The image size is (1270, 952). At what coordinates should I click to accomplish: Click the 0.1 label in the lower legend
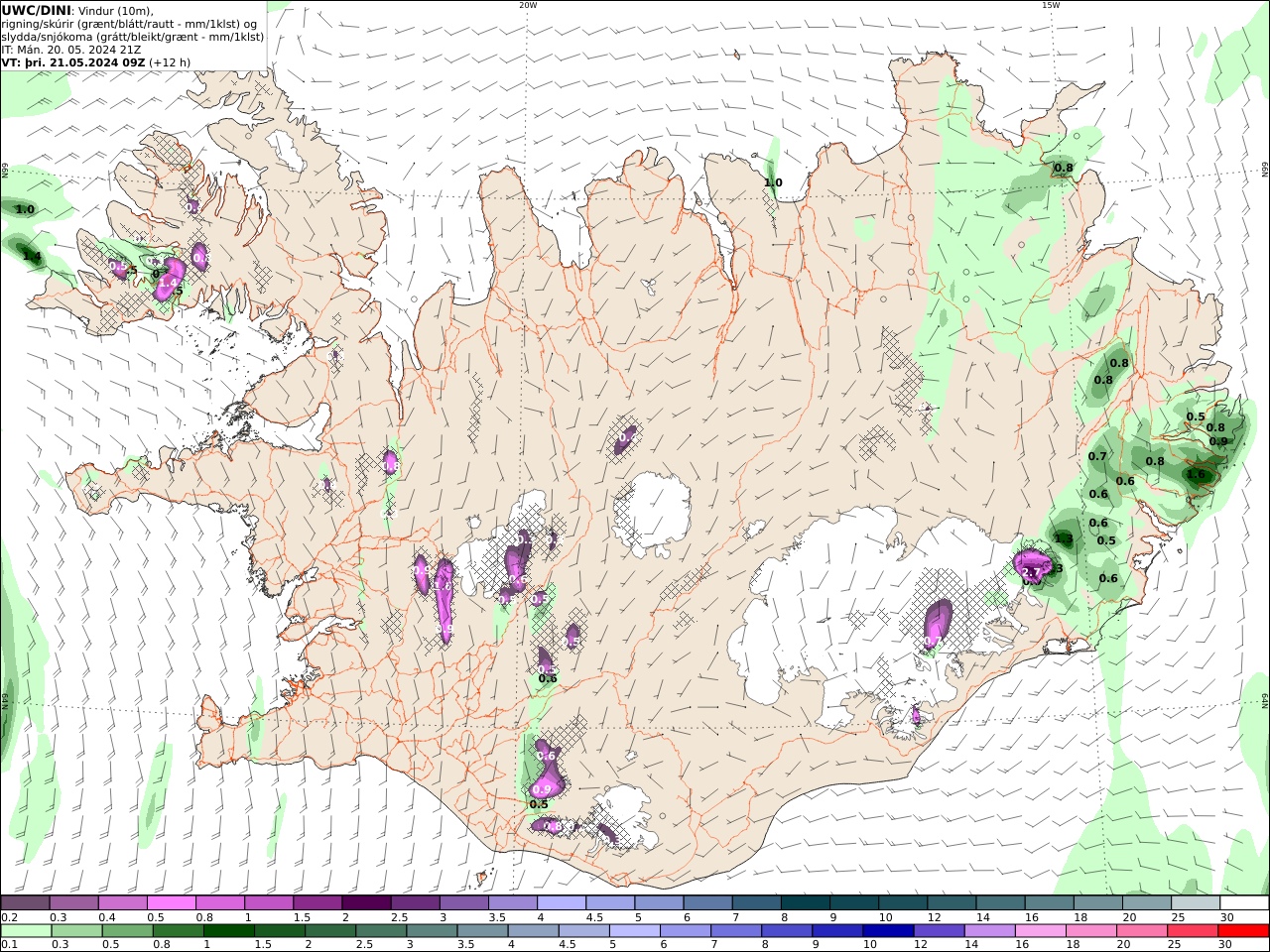point(9,944)
